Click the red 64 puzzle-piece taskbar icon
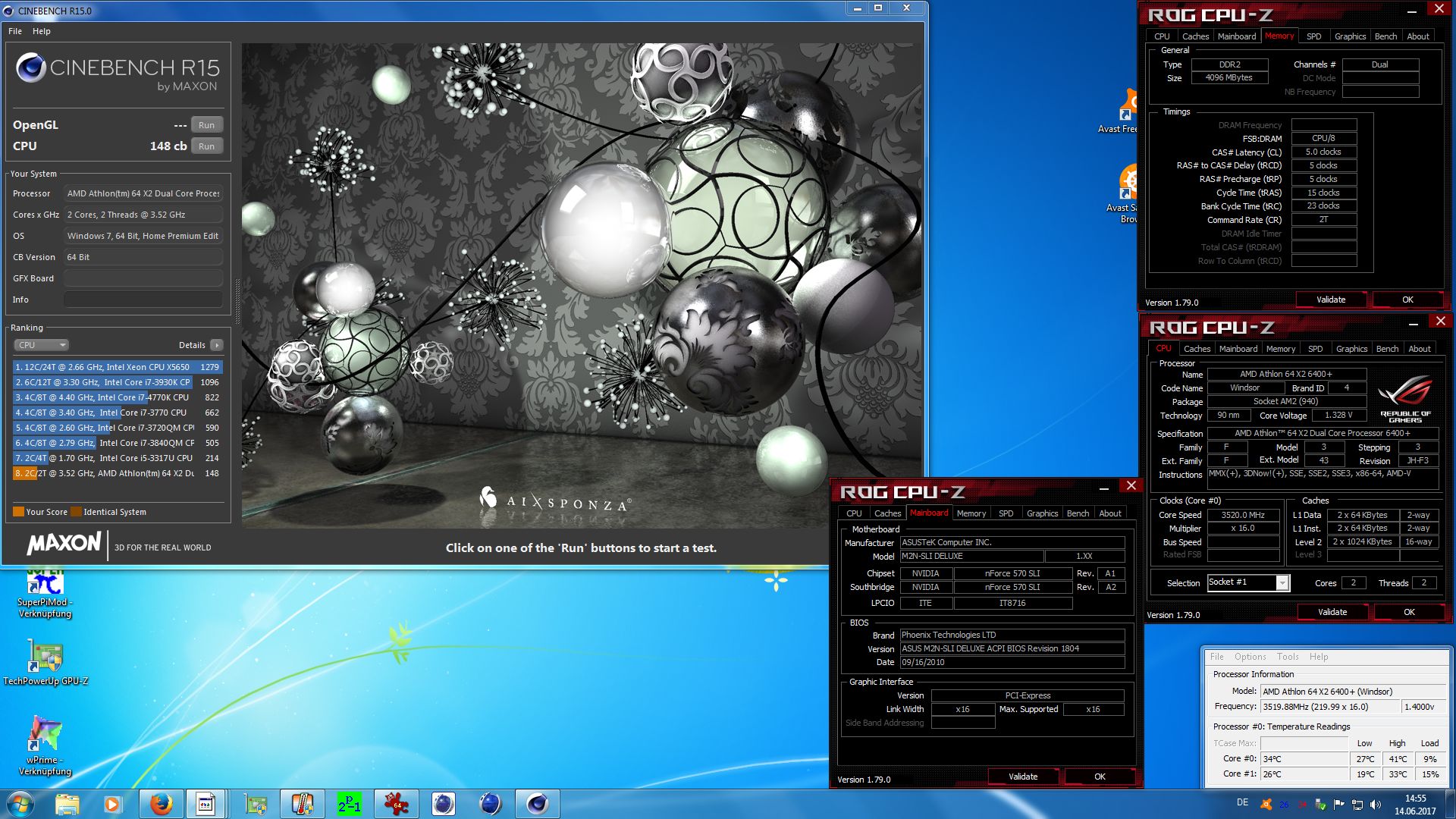Image resolution: width=1456 pixels, height=819 pixels. tap(396, 804)
